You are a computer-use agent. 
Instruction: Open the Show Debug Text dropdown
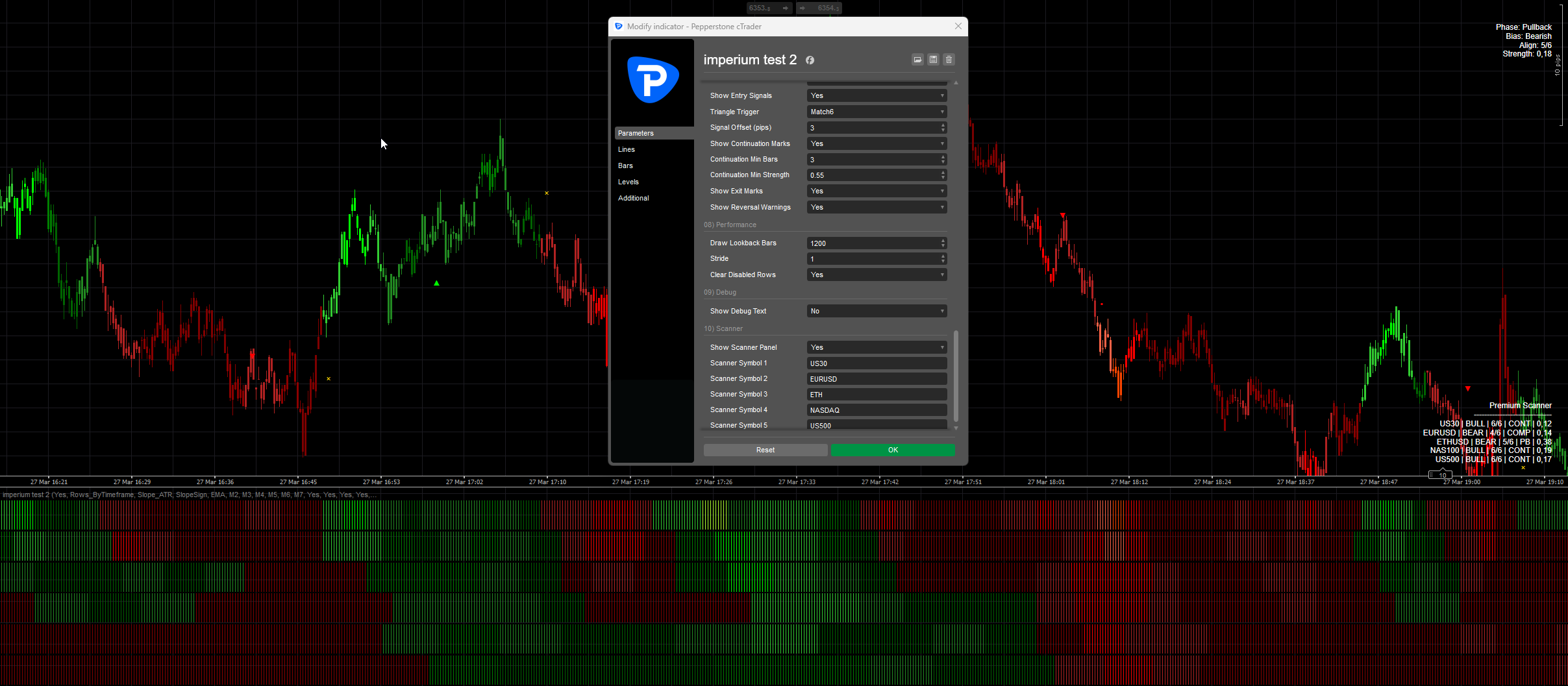pos(877,311)
